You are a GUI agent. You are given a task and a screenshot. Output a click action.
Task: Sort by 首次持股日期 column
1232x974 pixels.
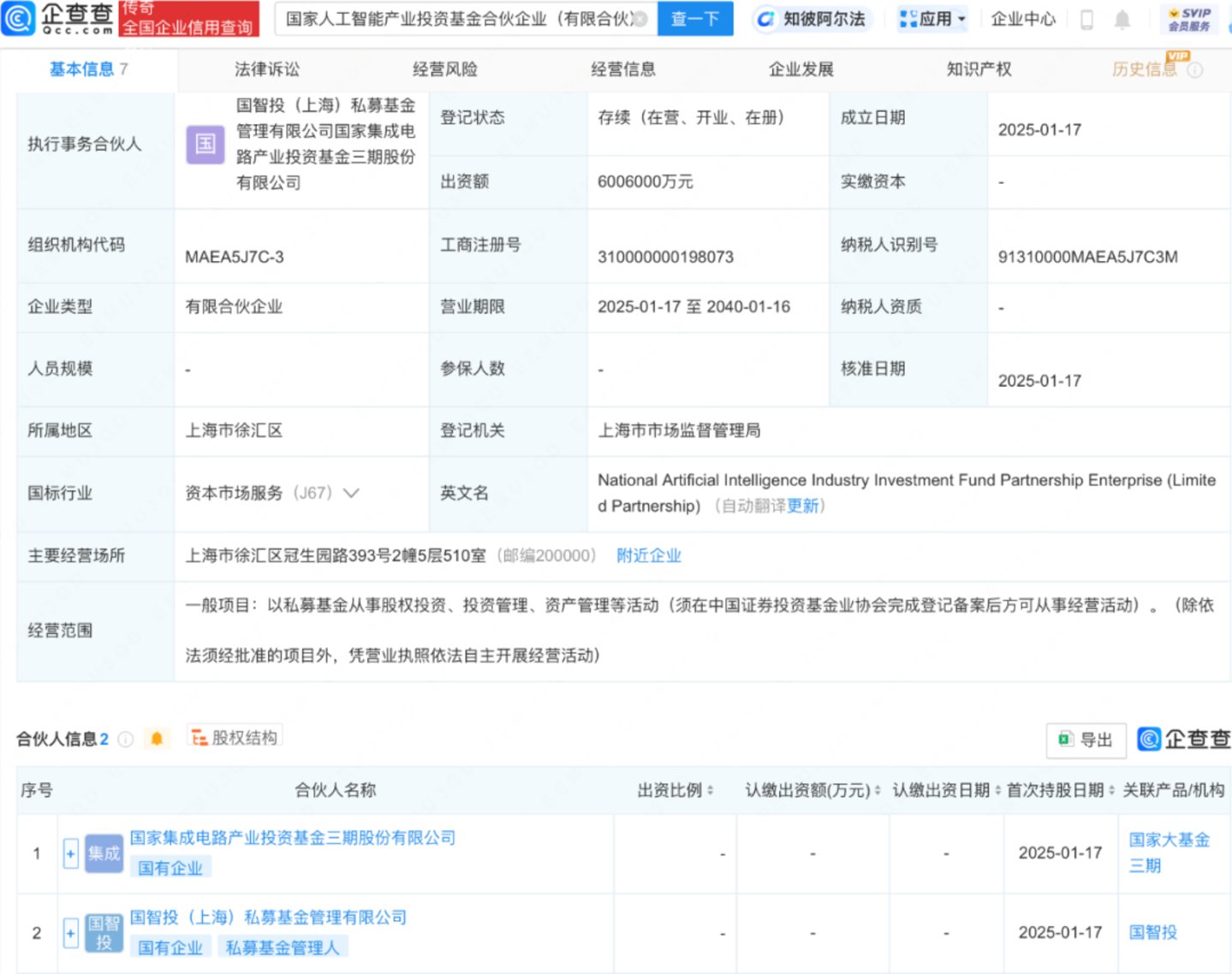(1111, 791)
